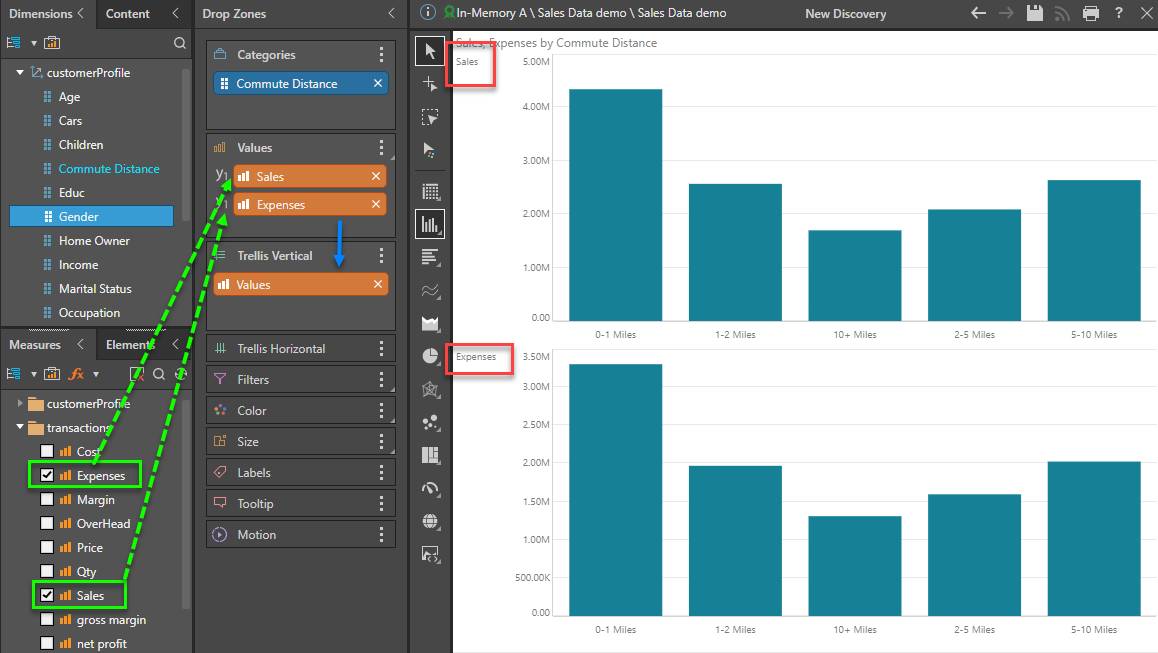Uncheck the Sales measure checkbox
1158x653 pixels.
click(x=47, y=595)
